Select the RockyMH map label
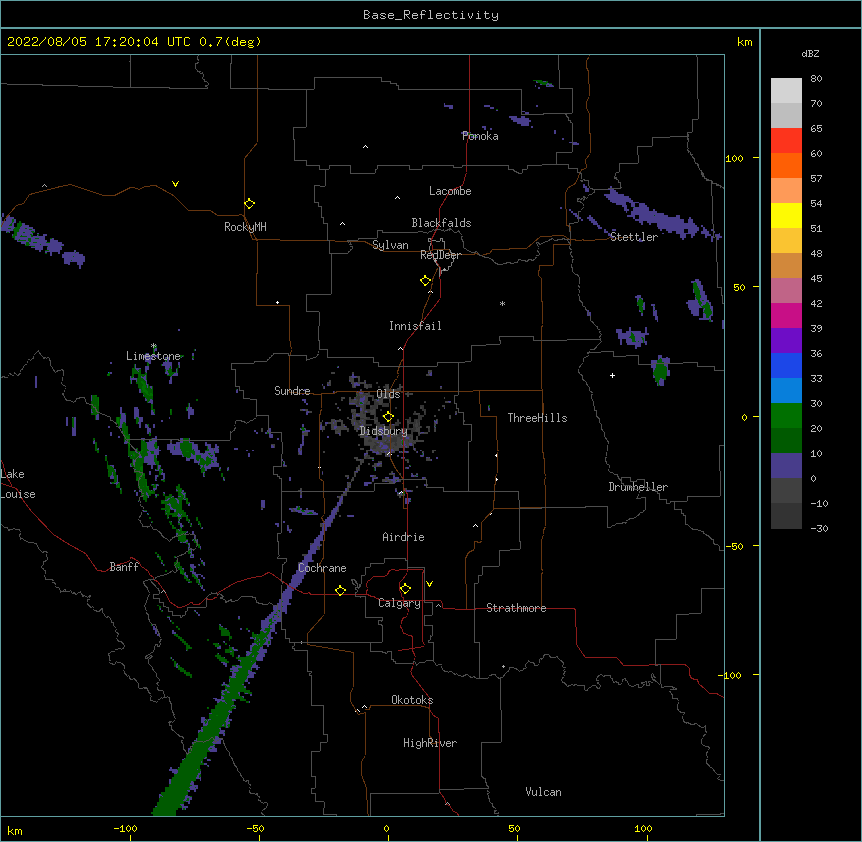 (x=245, y=227)
